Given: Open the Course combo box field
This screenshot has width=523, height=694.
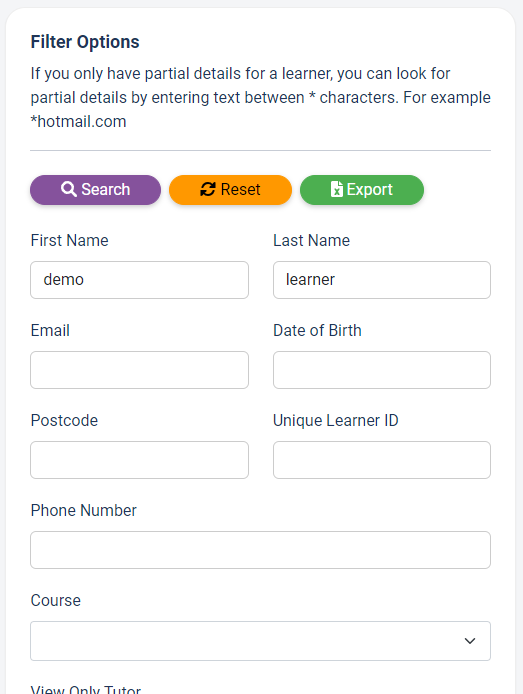Looking at the screenshot, I should tap(260, 640).
